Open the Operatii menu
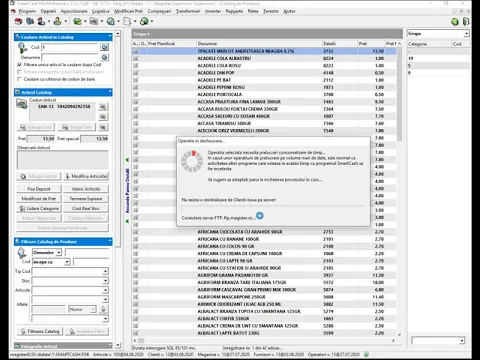 [48, 11]
